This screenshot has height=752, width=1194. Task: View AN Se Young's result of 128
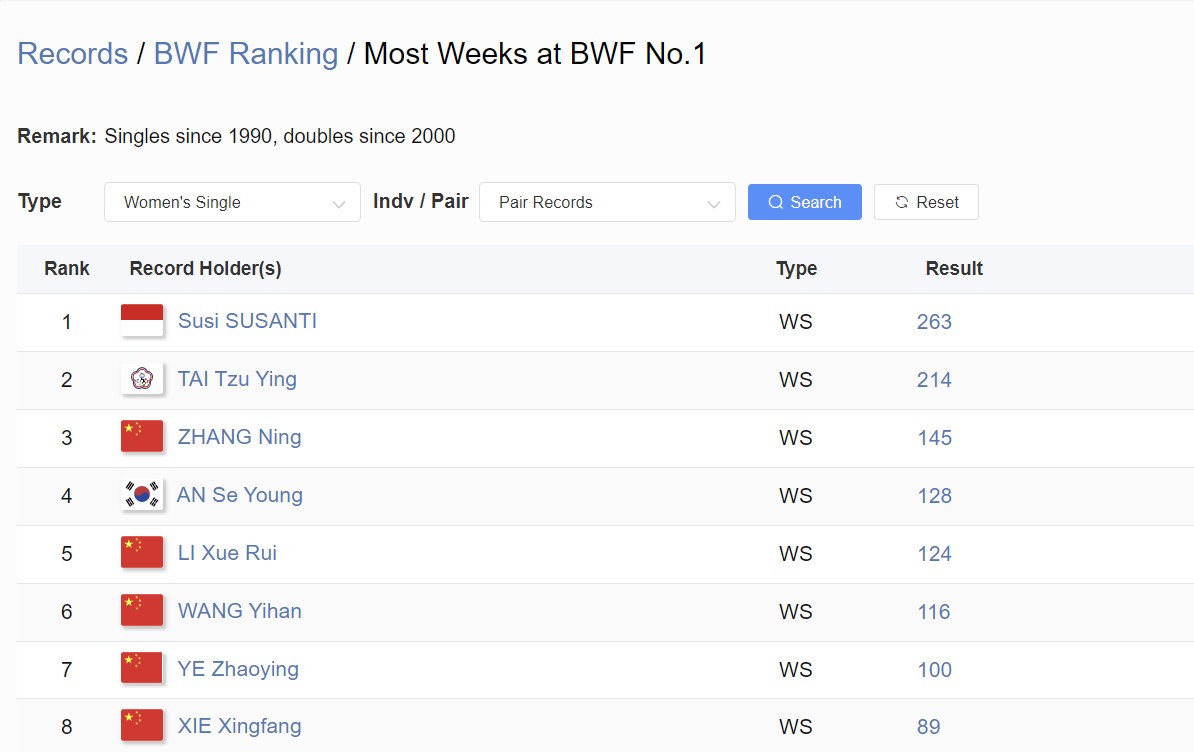[x=934, y=496]
